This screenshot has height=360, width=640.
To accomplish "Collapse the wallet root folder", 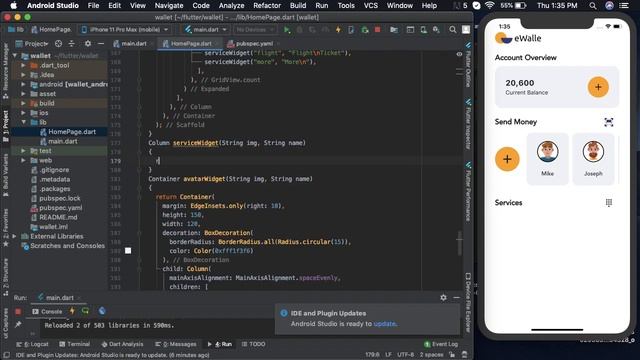I will coord(15,56).
